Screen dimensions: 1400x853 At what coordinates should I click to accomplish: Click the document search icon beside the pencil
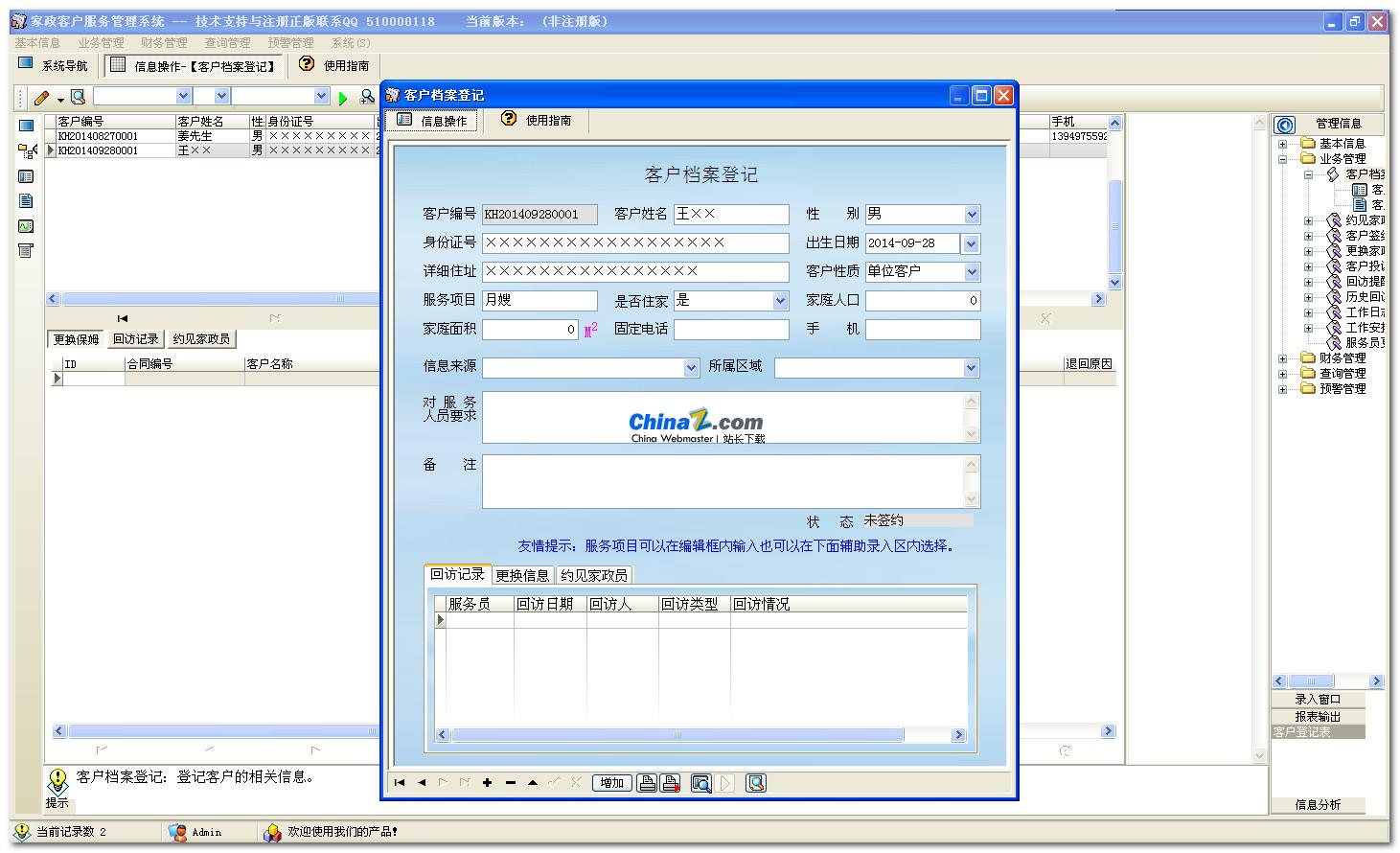click(x=79, y=97)
